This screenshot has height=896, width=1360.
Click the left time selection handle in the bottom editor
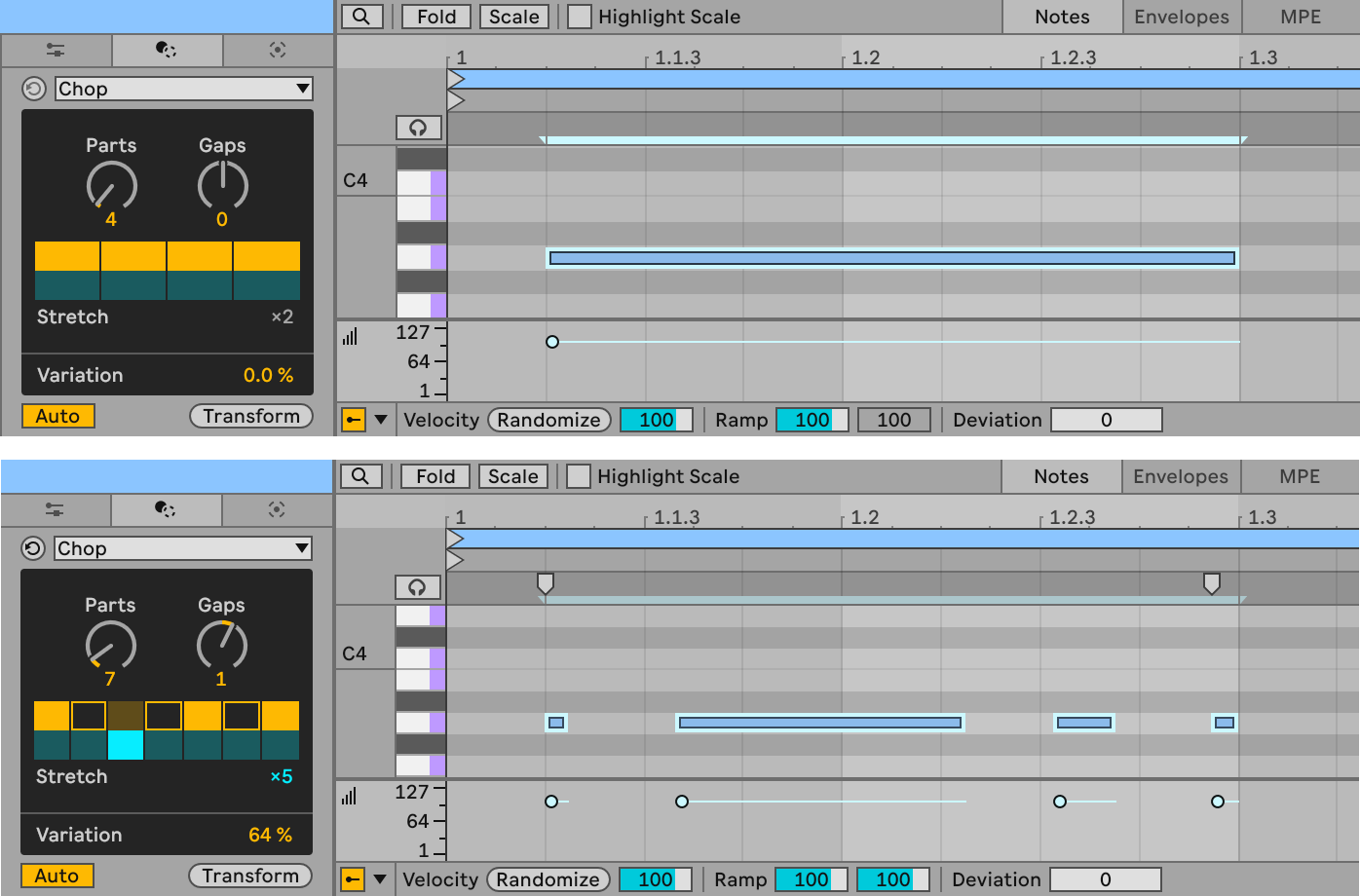coord(546,582)
